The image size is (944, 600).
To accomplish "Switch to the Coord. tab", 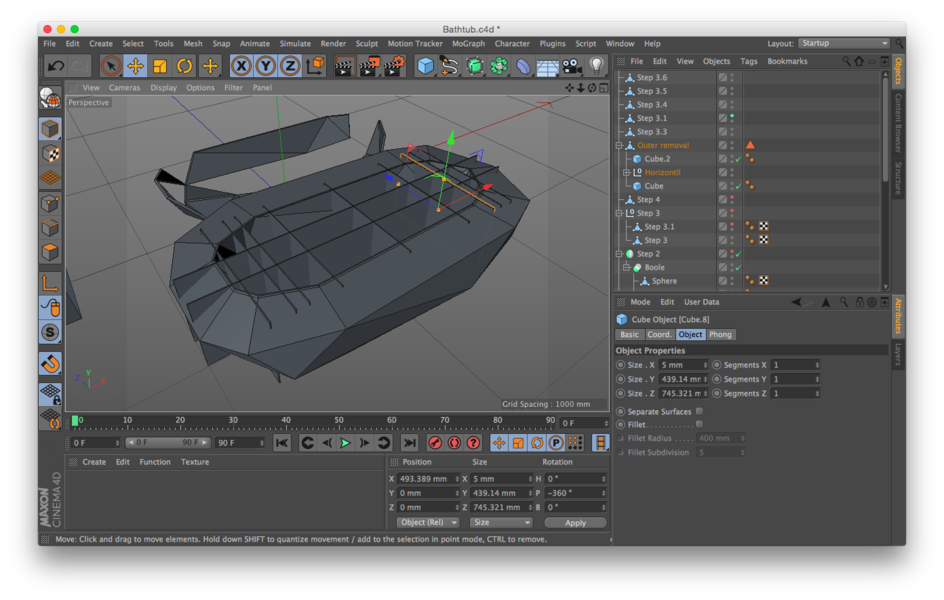I will click(659, 335).
